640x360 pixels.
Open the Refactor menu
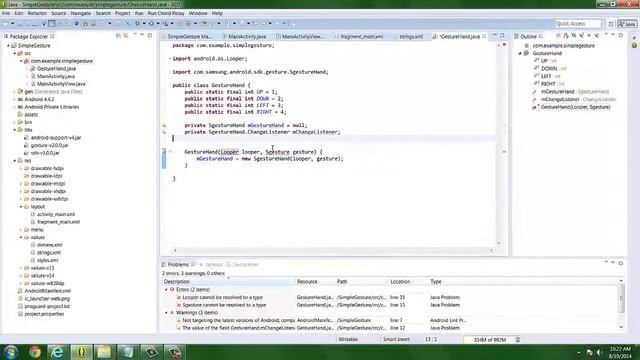[x=37, y=13]
